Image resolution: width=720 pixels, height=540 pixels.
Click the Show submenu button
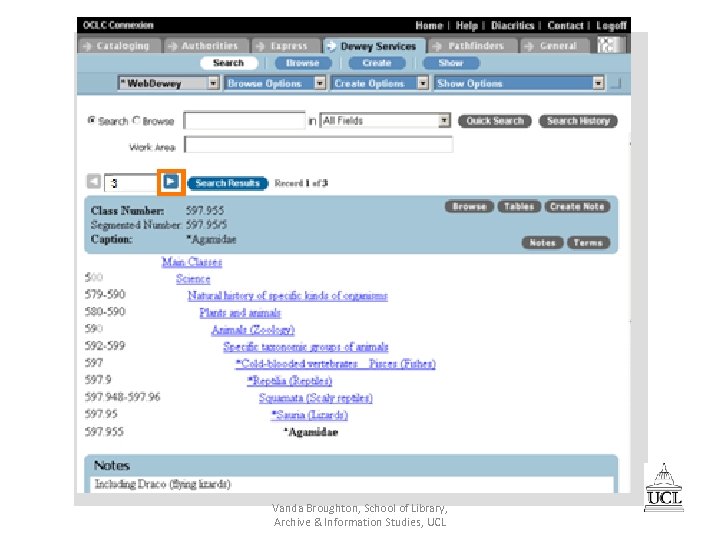point(451,63)
